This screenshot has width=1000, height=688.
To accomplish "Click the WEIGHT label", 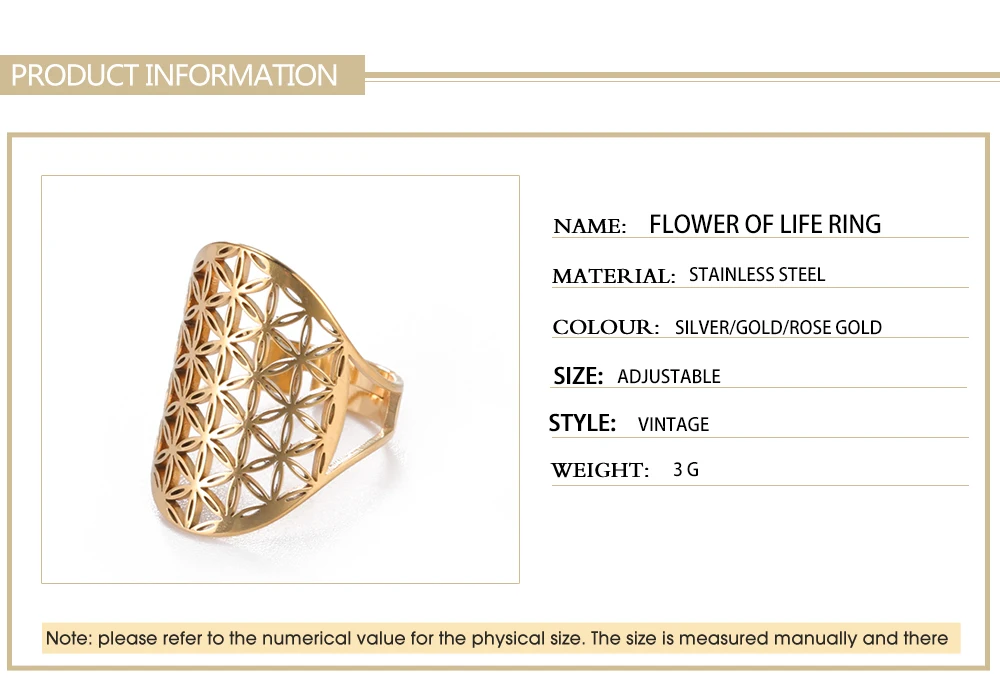I will (600, 470).
